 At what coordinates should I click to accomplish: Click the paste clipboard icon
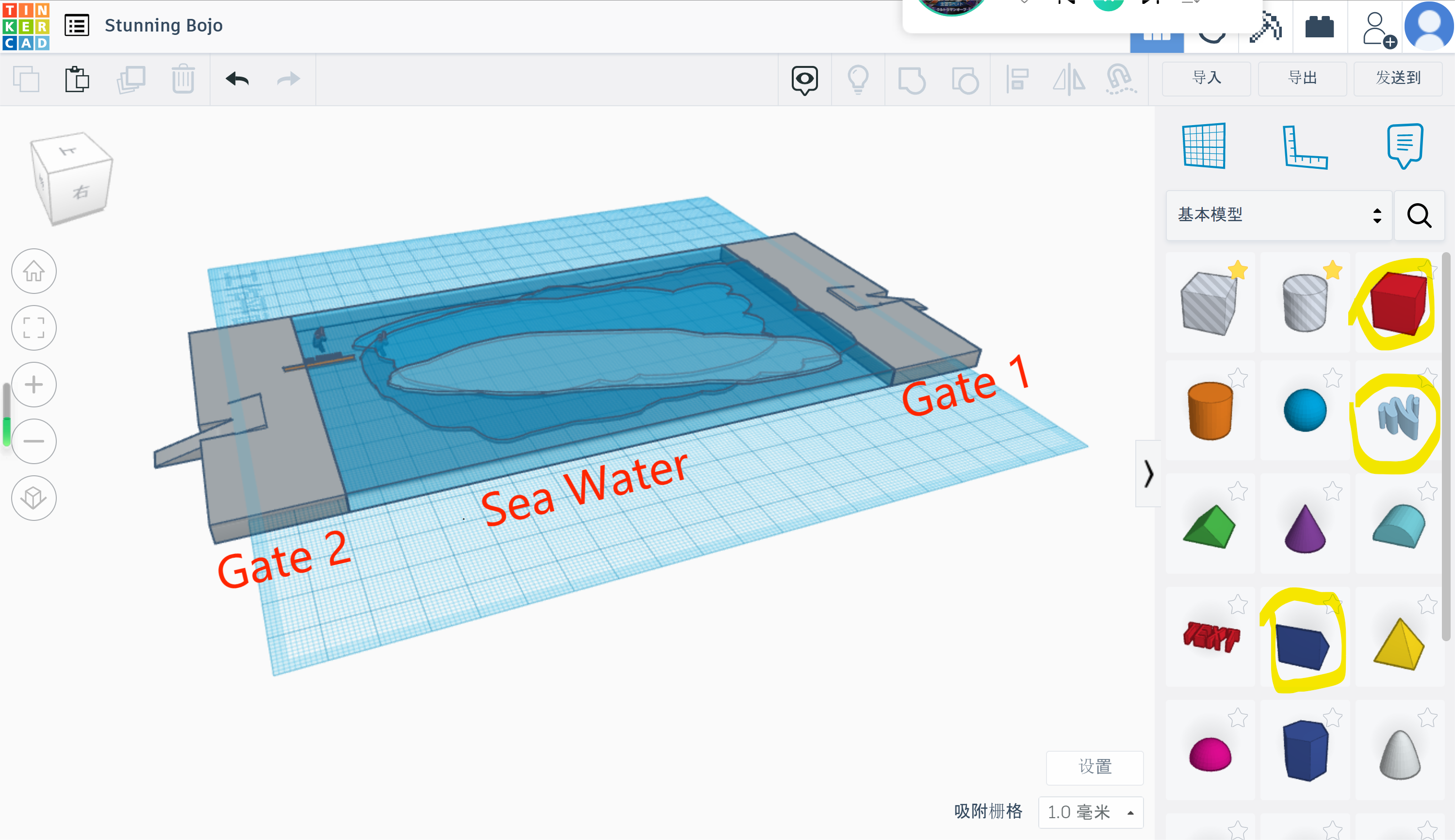click(x=77, y=79)
